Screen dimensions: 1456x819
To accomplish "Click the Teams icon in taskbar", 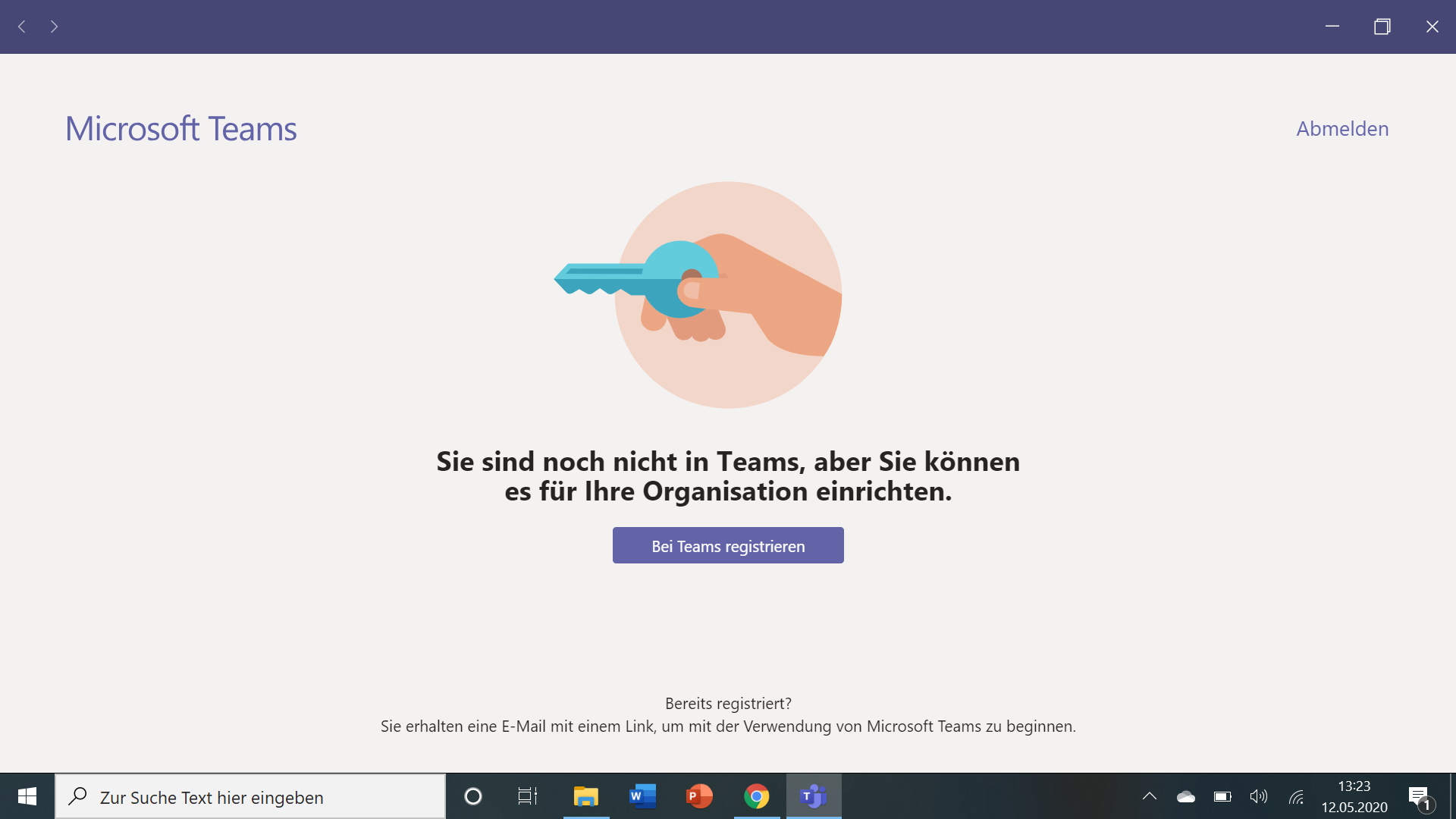I will tap(814, 796).
